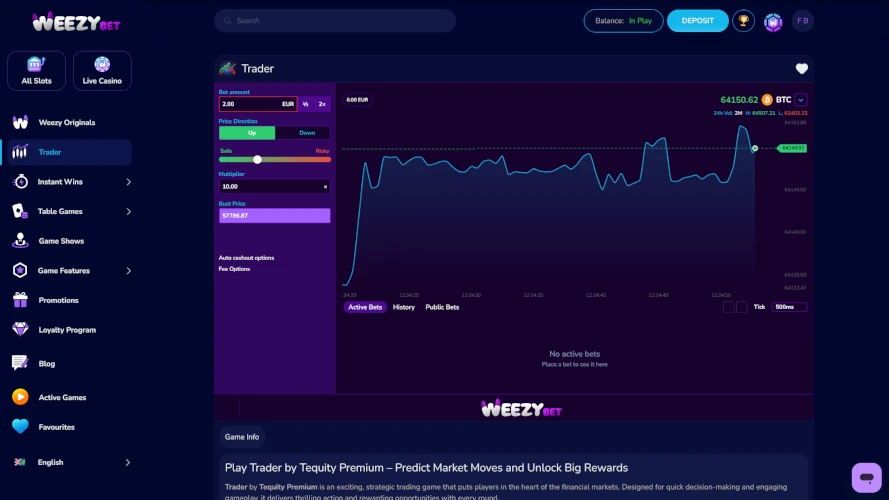Click the purple W coin icon
This screenshot has width=889, height=500.
[773, 22]
